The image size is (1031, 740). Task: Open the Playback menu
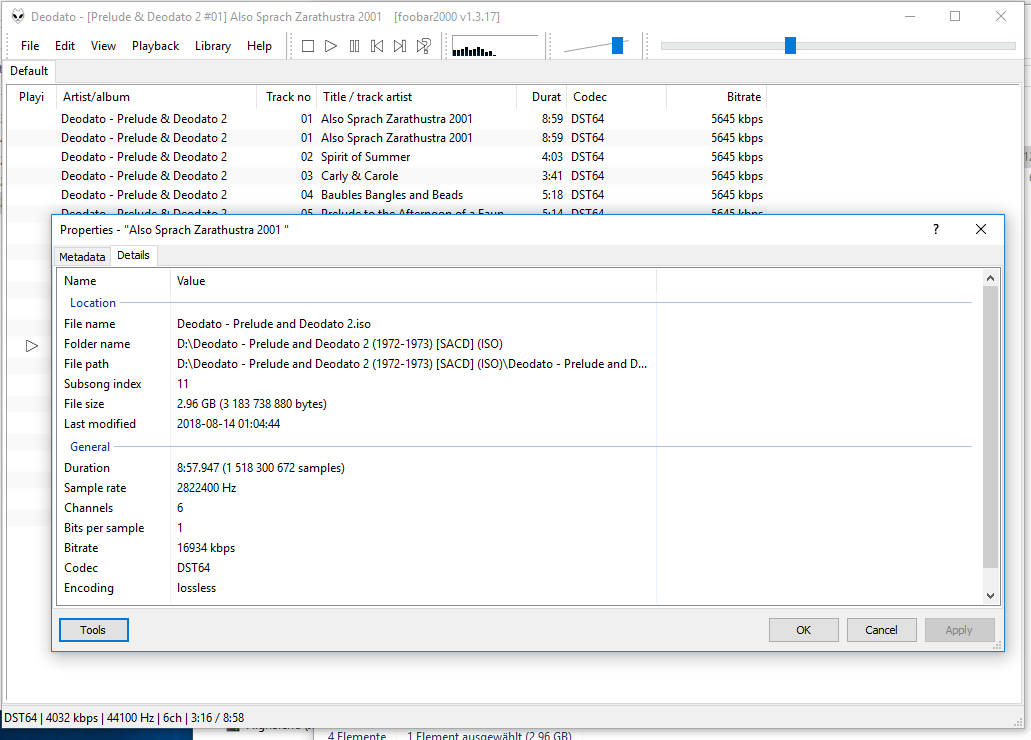click(155, 46)
